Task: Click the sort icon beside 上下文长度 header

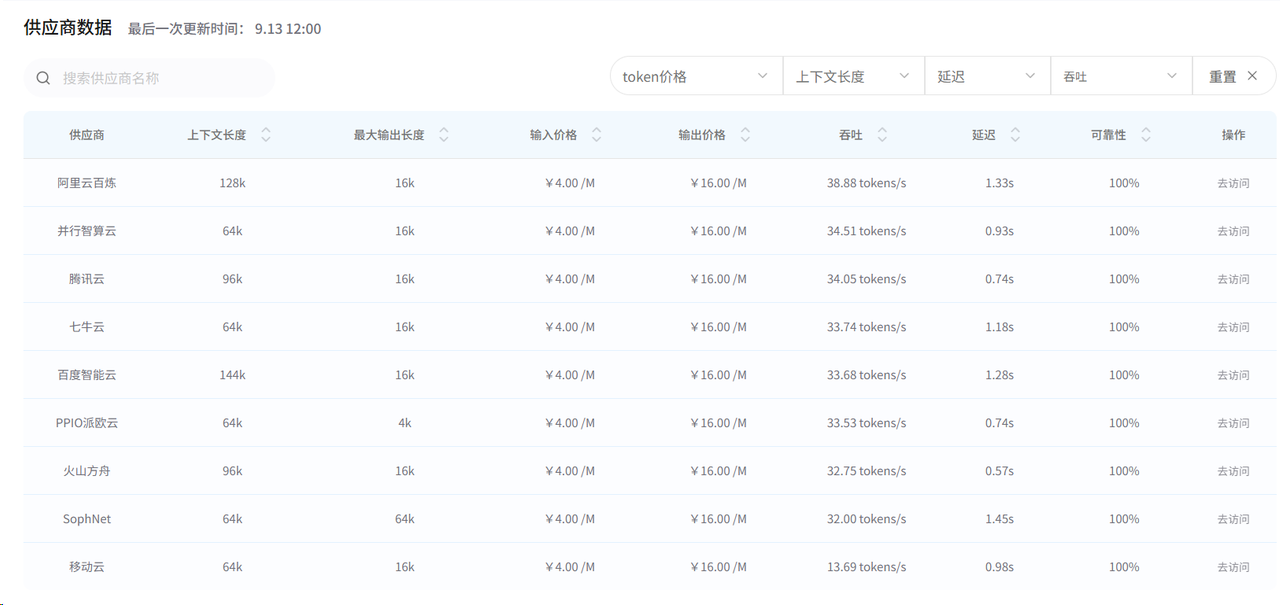Action: point(266,135)
